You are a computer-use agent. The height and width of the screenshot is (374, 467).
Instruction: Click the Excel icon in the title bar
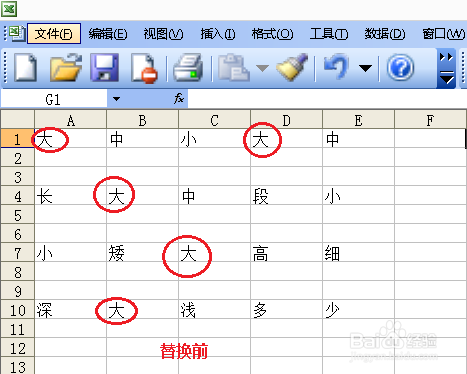[x=9, y=9]
